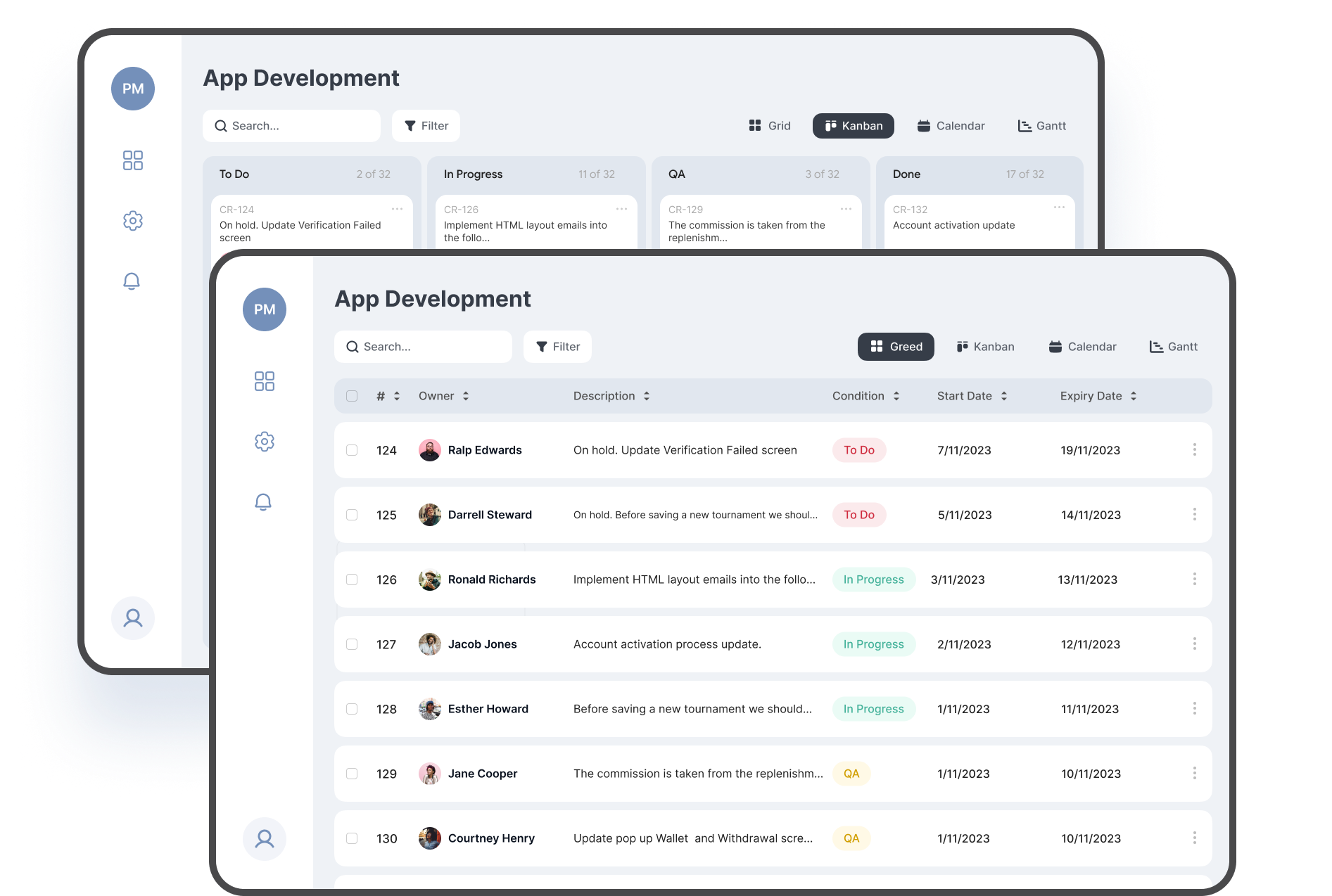This screenshot has height=896, width=1332.
Task: Open more options for row 128
Action: tap(1195, 708)
